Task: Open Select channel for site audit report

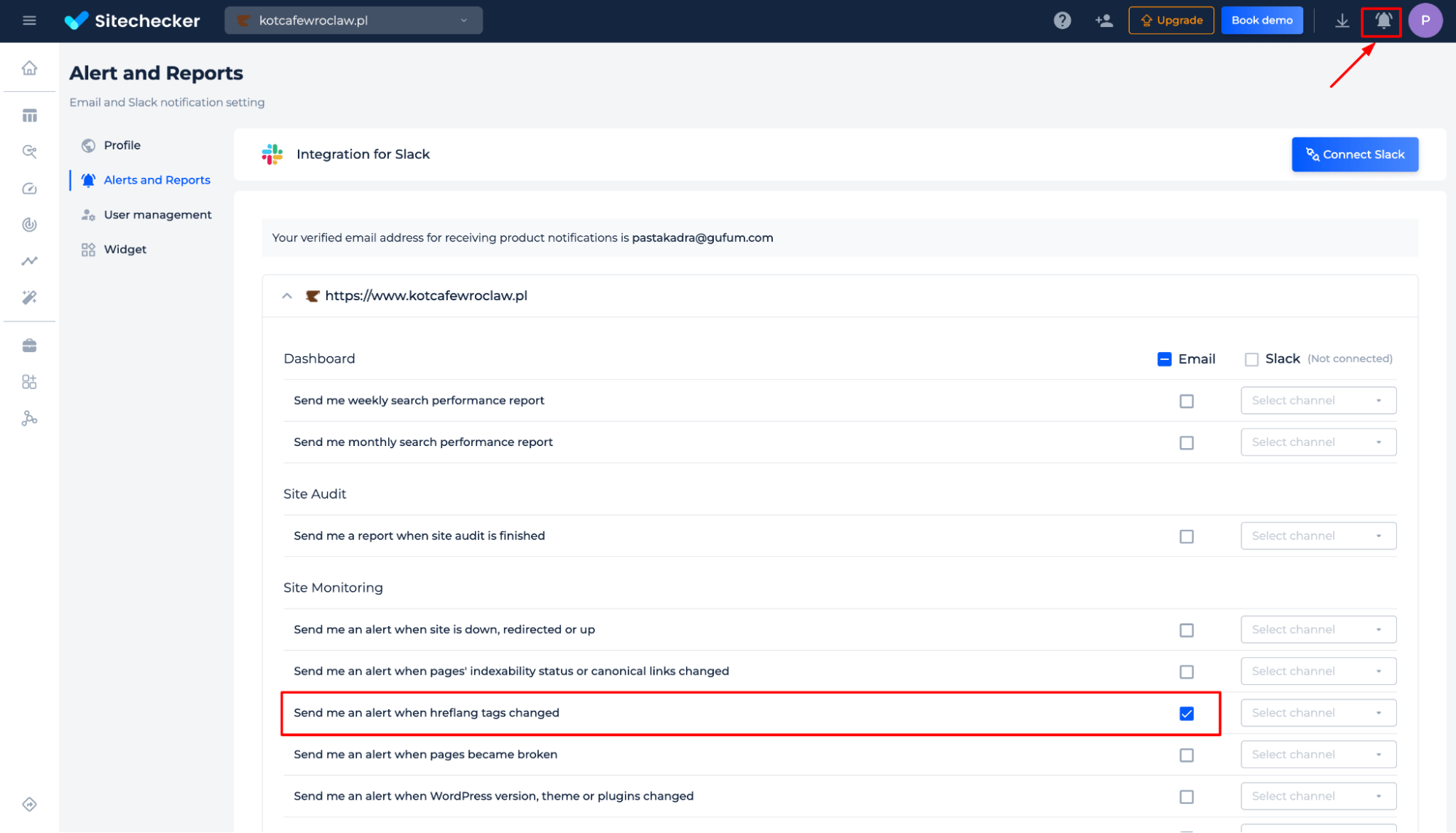Action: [1318, 536]
